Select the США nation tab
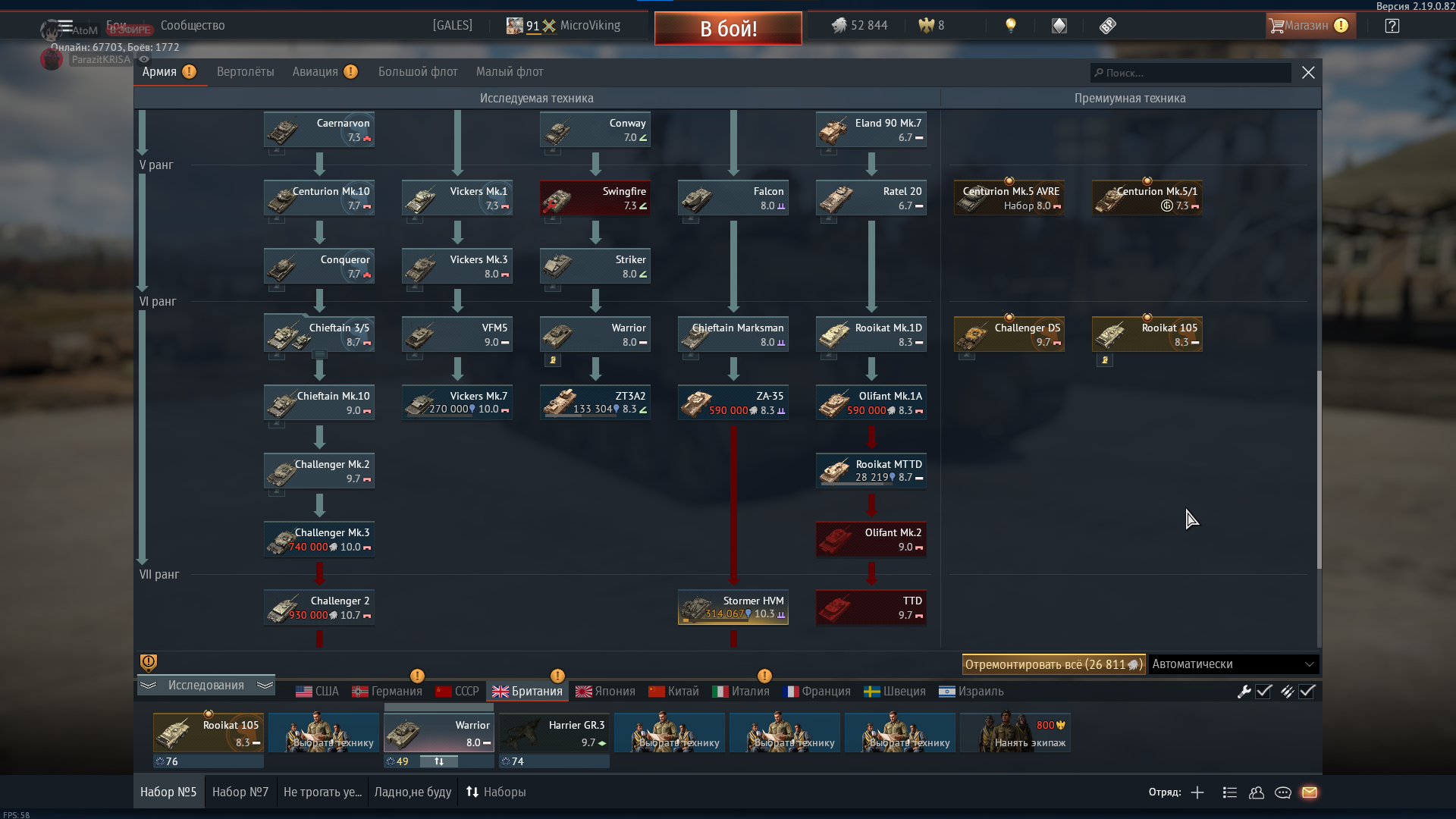 (317, 692)
